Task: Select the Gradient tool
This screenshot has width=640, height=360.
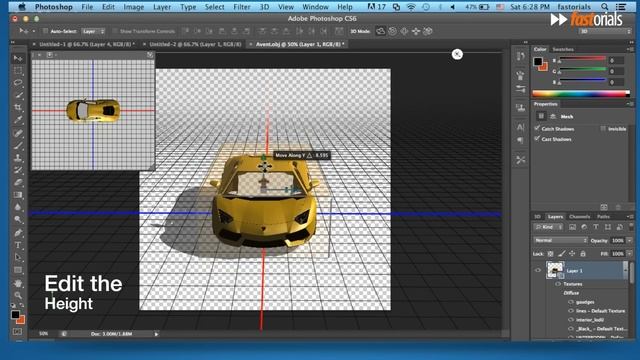Action: (18, 195)
